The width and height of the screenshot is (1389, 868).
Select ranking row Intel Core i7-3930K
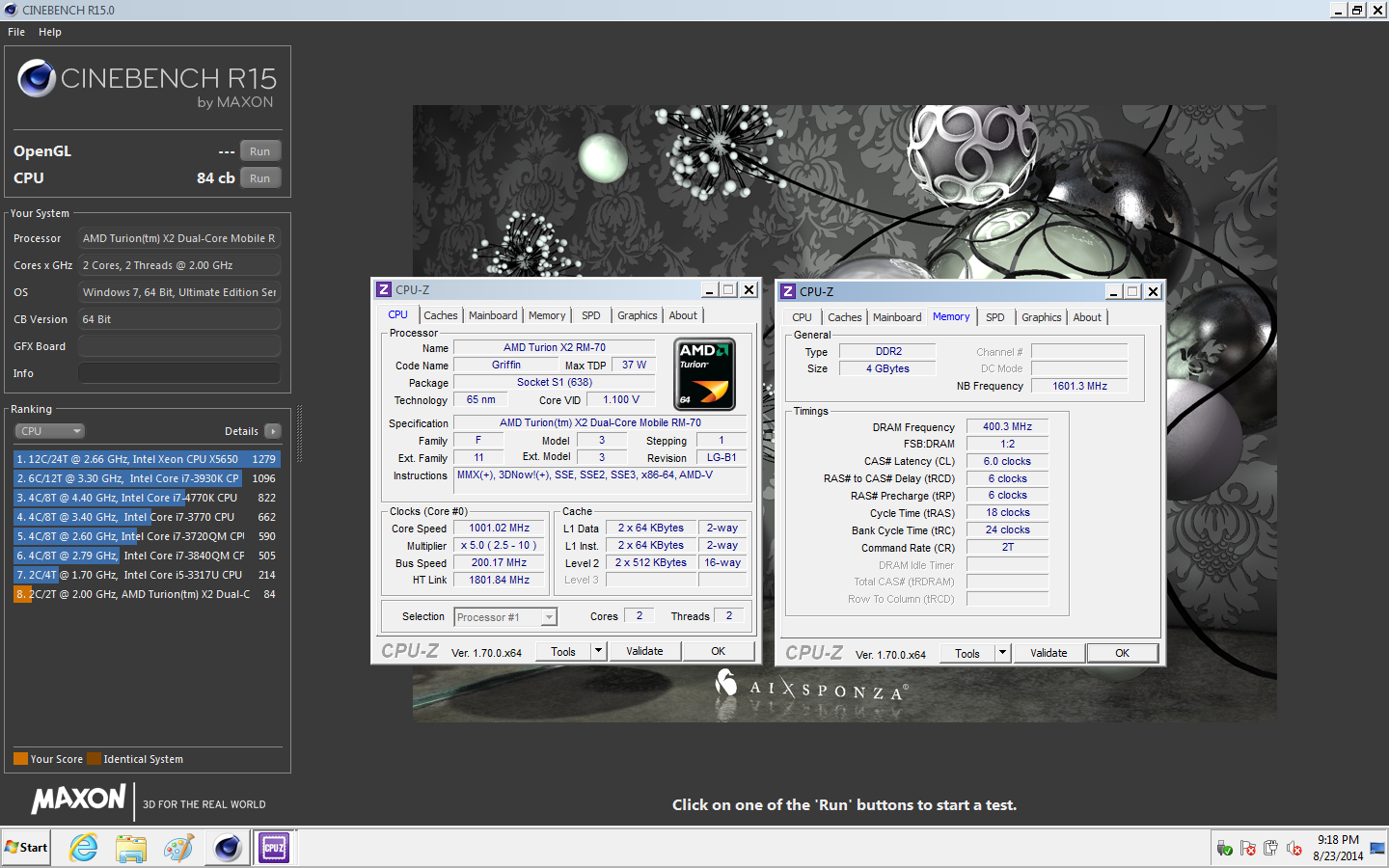pyautogui.click(x=147, y=478)
